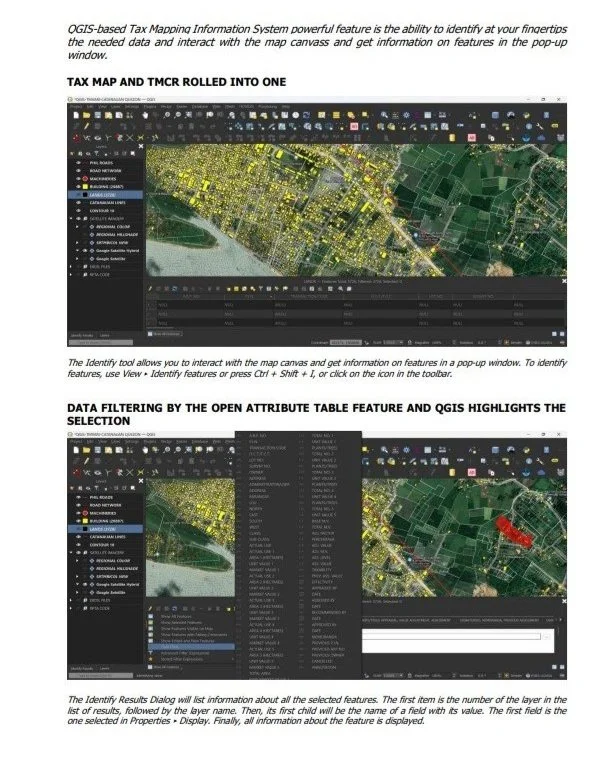Collapse SATELLITE IMAGERY group in lower screenshot
The height and width of the screenshot is (758, 607).
click(72, 553)
